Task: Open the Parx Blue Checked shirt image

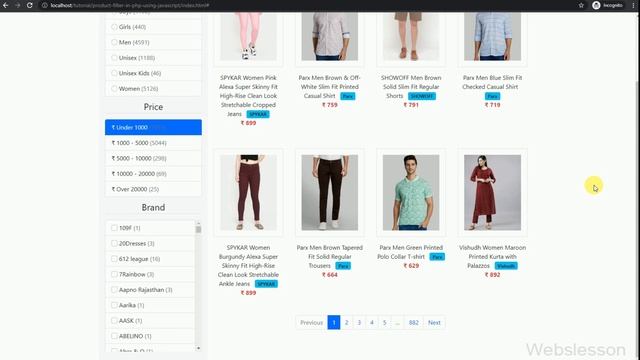Action: pos(492,37)
